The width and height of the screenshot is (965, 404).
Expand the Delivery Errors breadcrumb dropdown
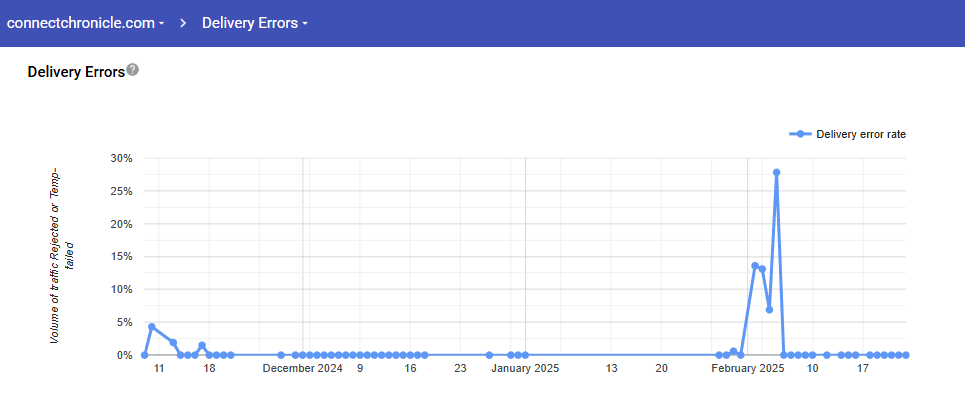point(254,23)
